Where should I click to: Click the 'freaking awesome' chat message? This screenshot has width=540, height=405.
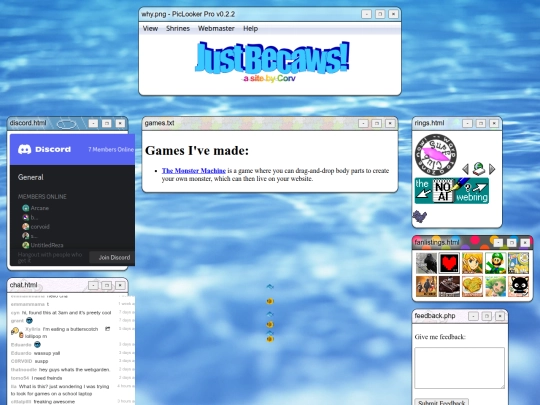(x=54, y=402)
